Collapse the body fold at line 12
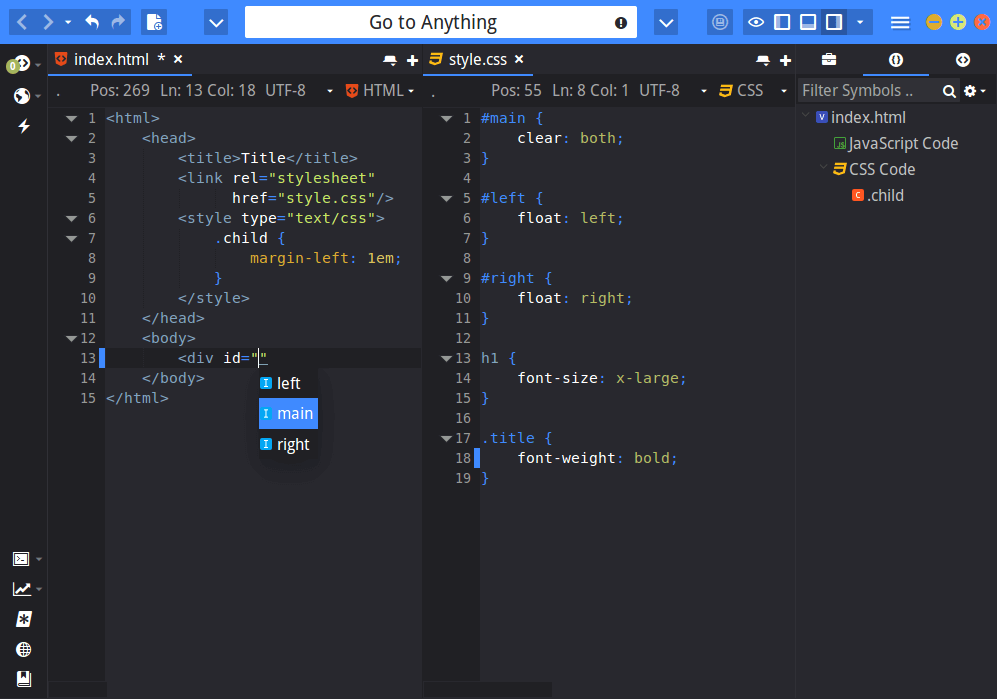This screenshot has height=699, width=997. pos(72,338)
